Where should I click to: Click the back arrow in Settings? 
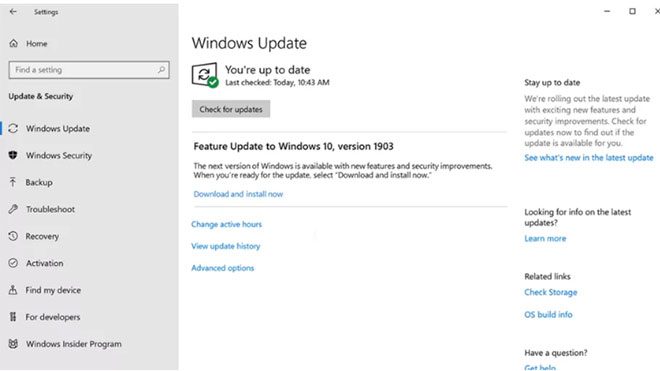13,12
